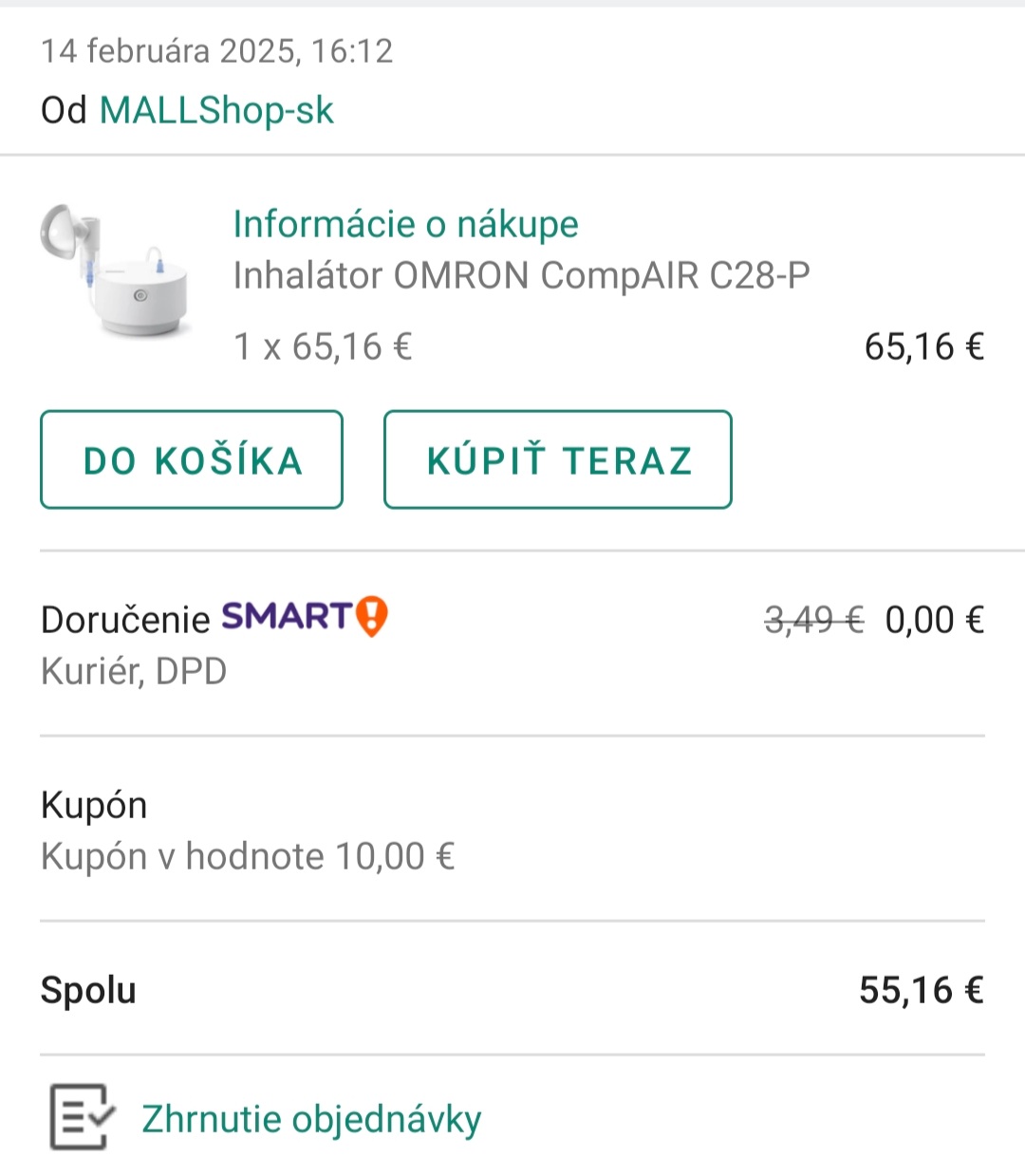Click the Kupón section heading
Viewport: 1025px width, 1176px height.
click(x=94, y=805)
